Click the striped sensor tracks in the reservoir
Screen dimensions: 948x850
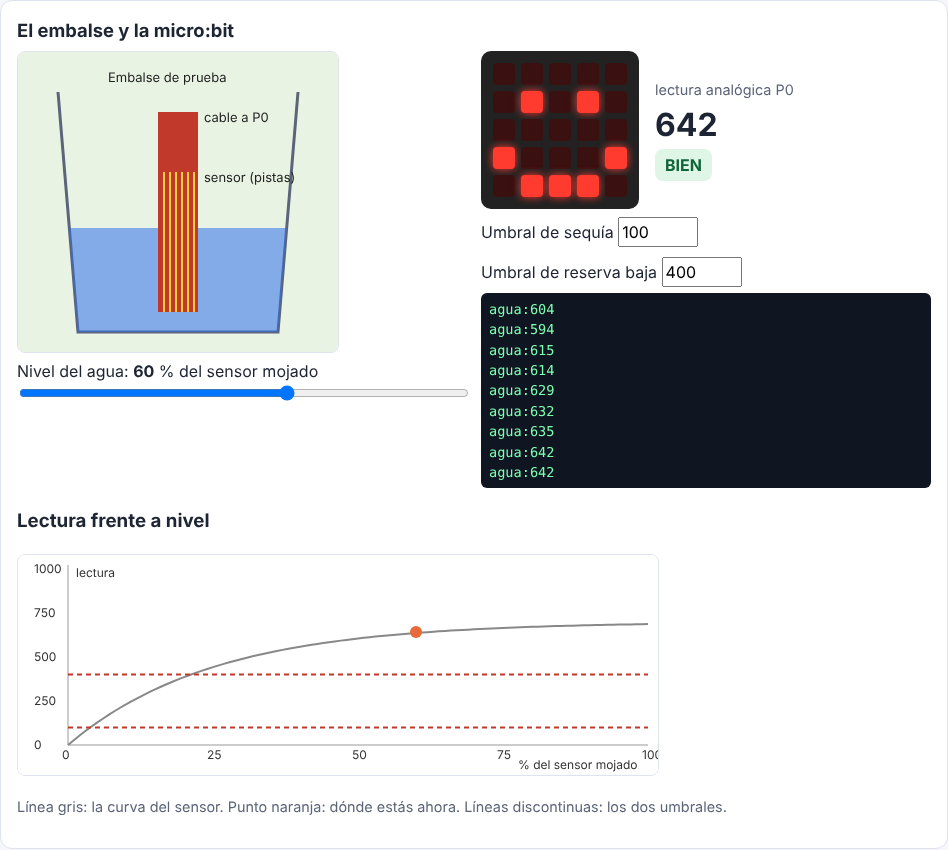178,242
